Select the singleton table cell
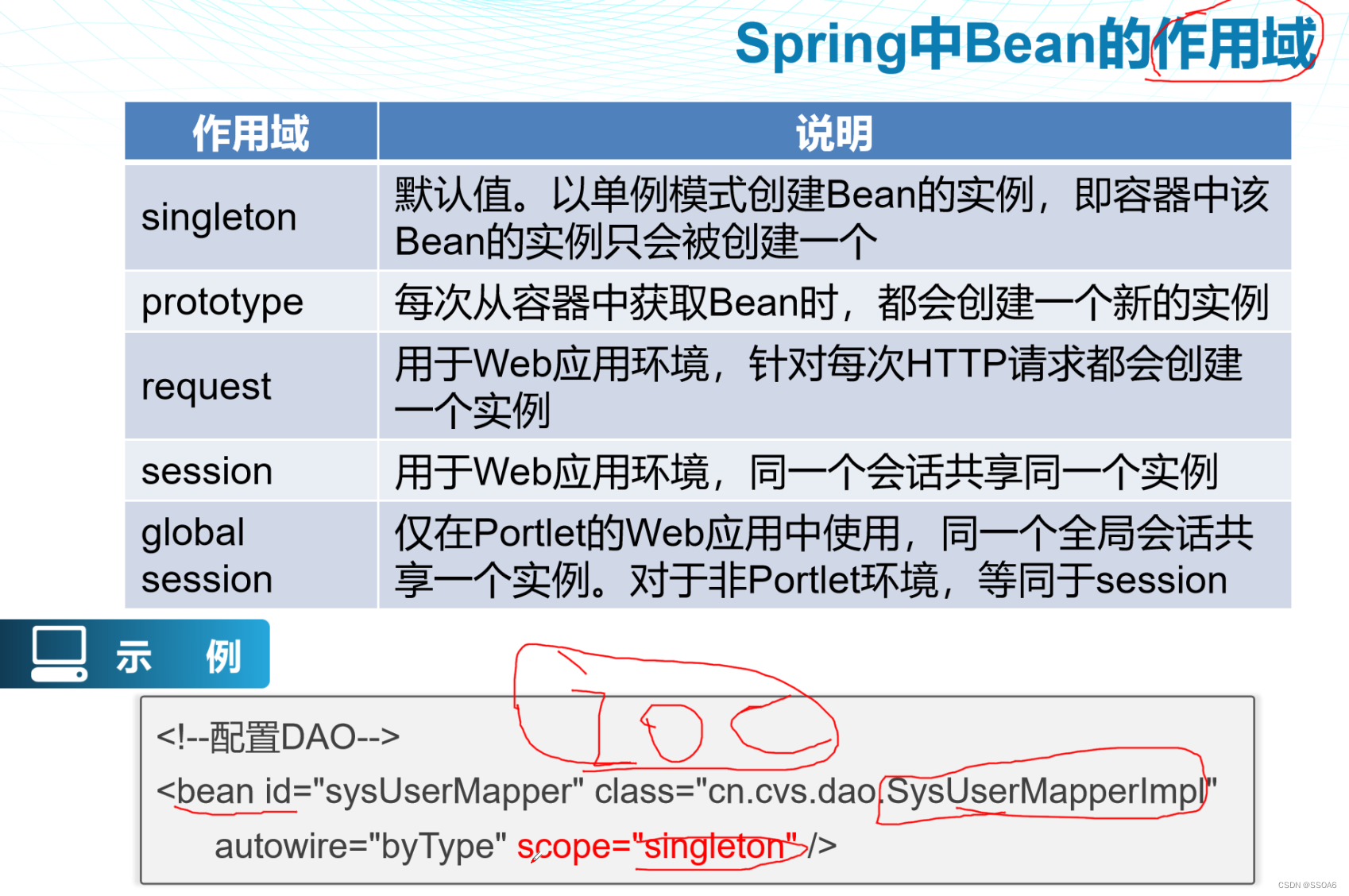Screen dimensions: 1349x896 [x=251, y=217]
